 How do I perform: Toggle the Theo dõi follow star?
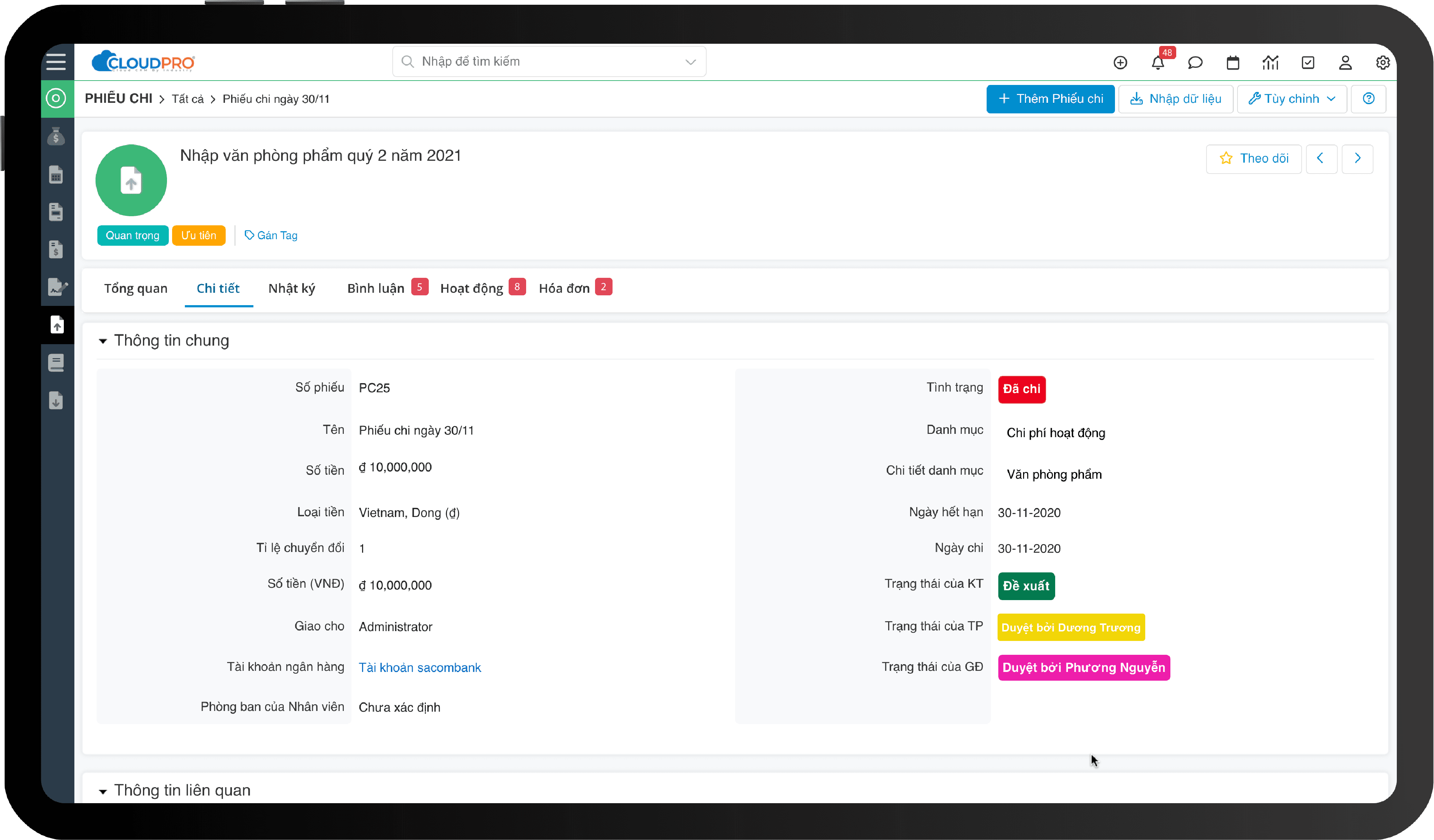(1254, 158)
